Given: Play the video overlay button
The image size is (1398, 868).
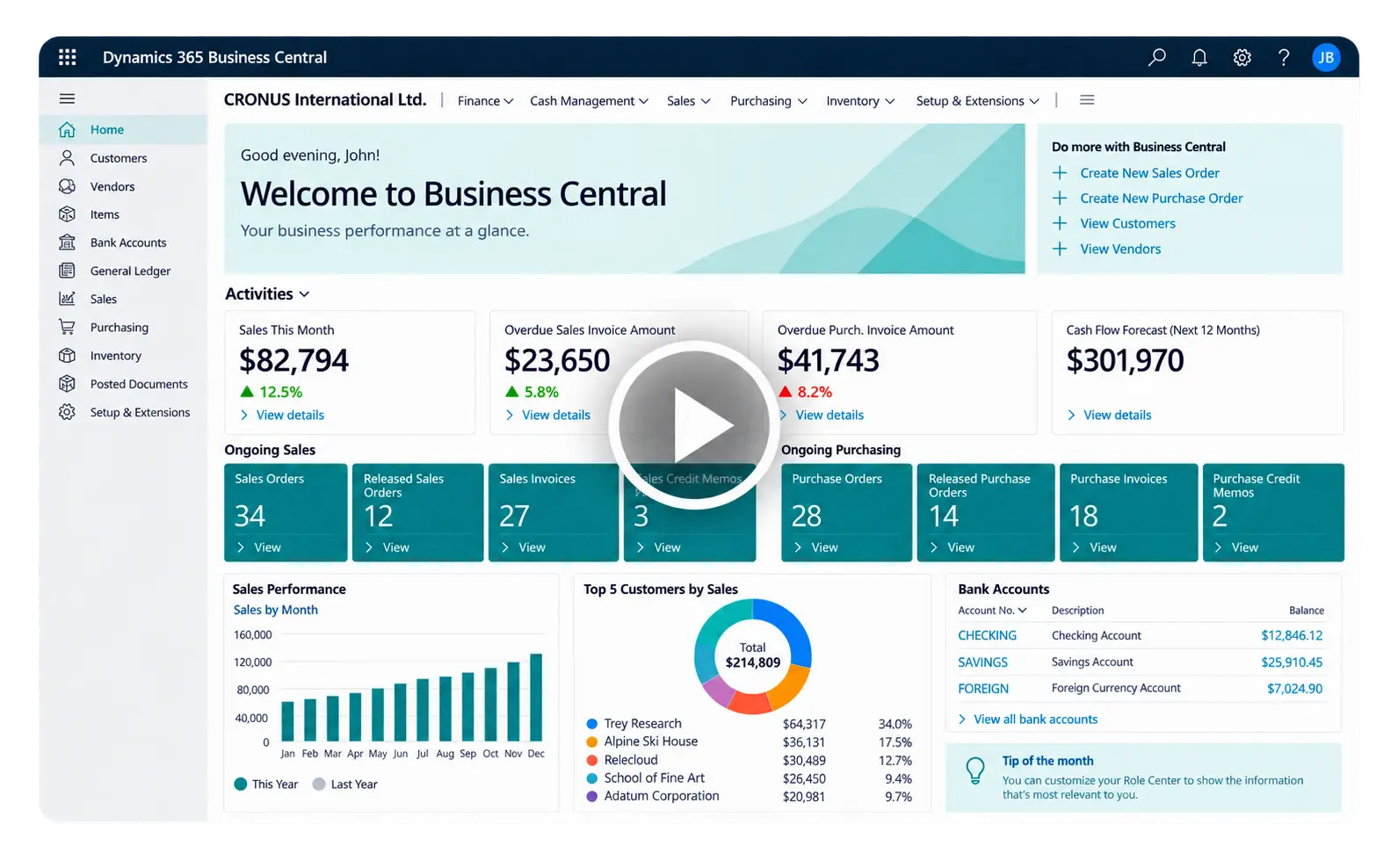Looking at the screenshot, I should pos(694,425).
